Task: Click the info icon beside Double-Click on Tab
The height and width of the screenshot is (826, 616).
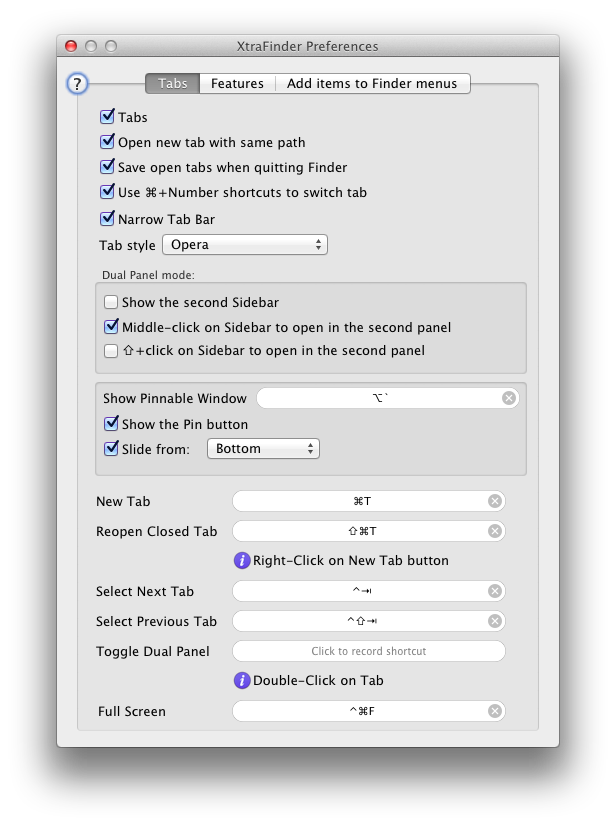Action: [x=241, y=681]
